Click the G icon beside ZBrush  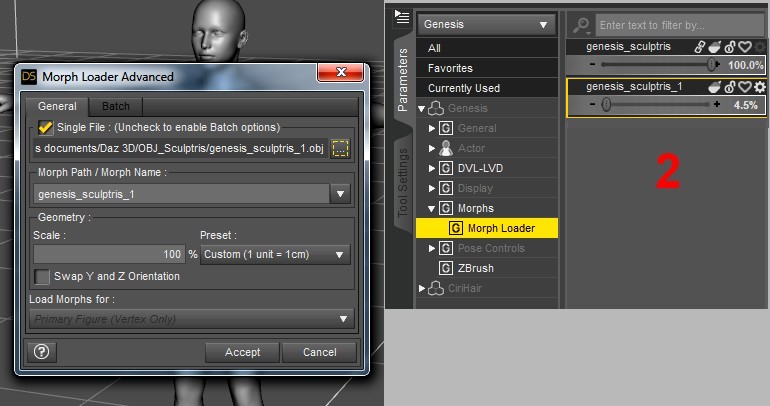coord(446,268)
